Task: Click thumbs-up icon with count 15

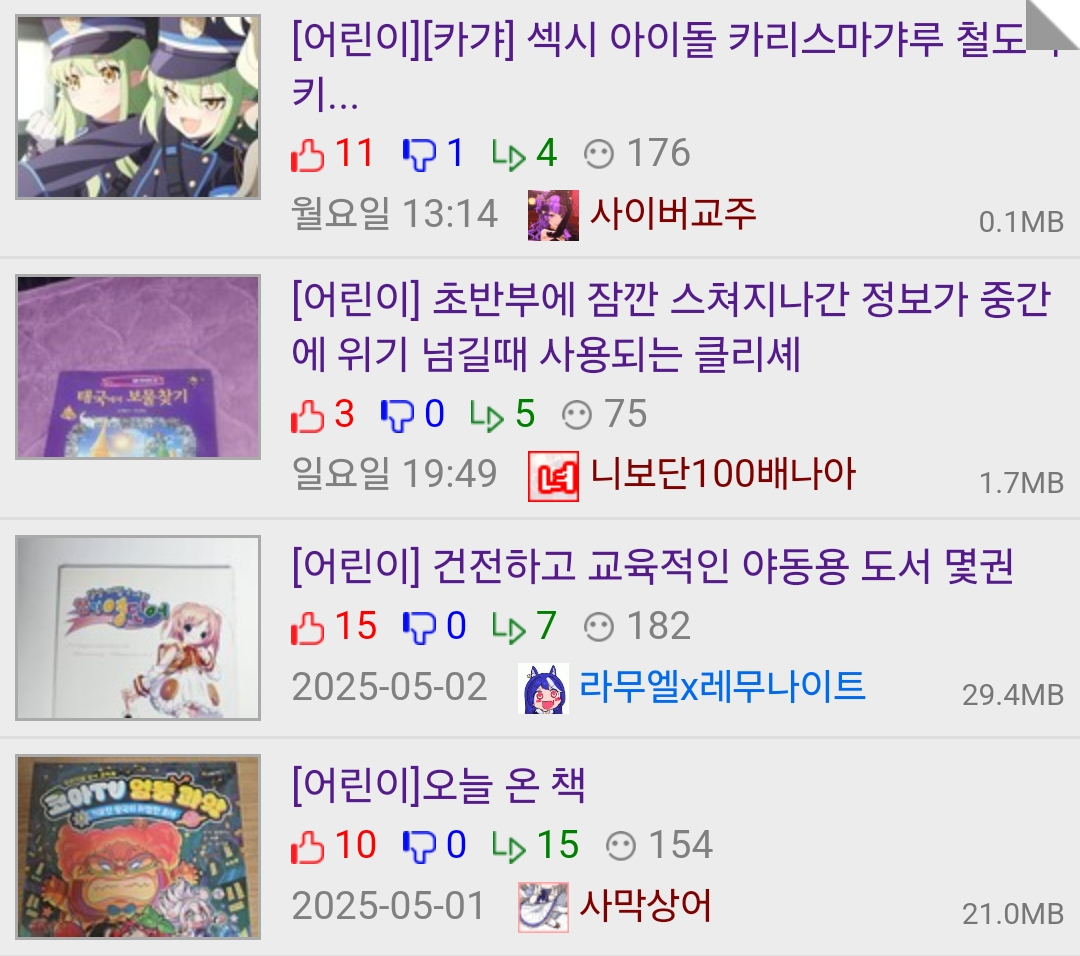Action: click(x=307, y=627)
